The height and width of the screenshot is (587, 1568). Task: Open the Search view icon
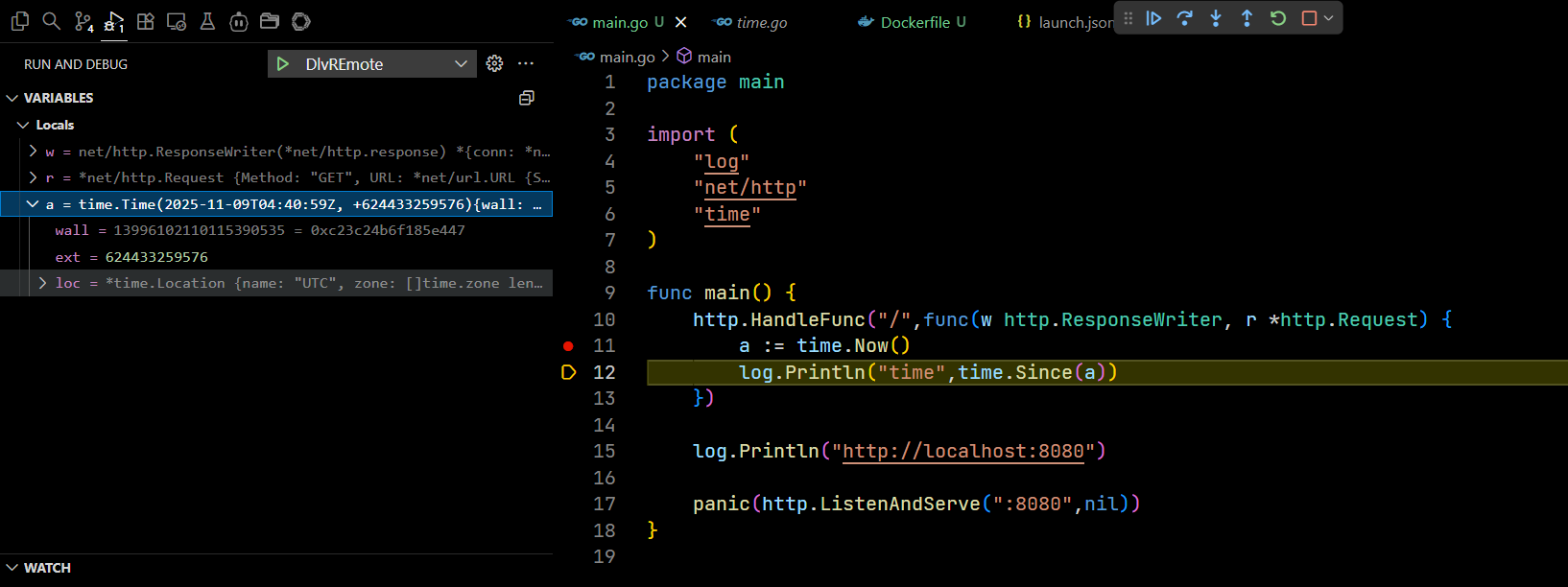[52, 21]
